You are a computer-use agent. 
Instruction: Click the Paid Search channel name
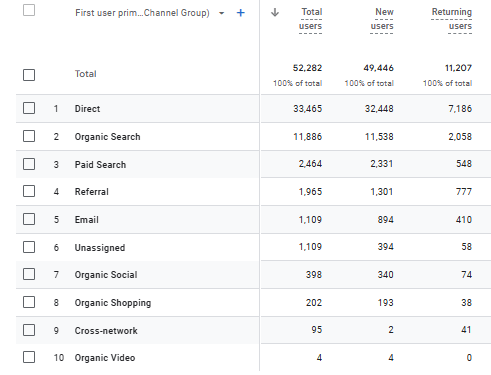point(100,165)
